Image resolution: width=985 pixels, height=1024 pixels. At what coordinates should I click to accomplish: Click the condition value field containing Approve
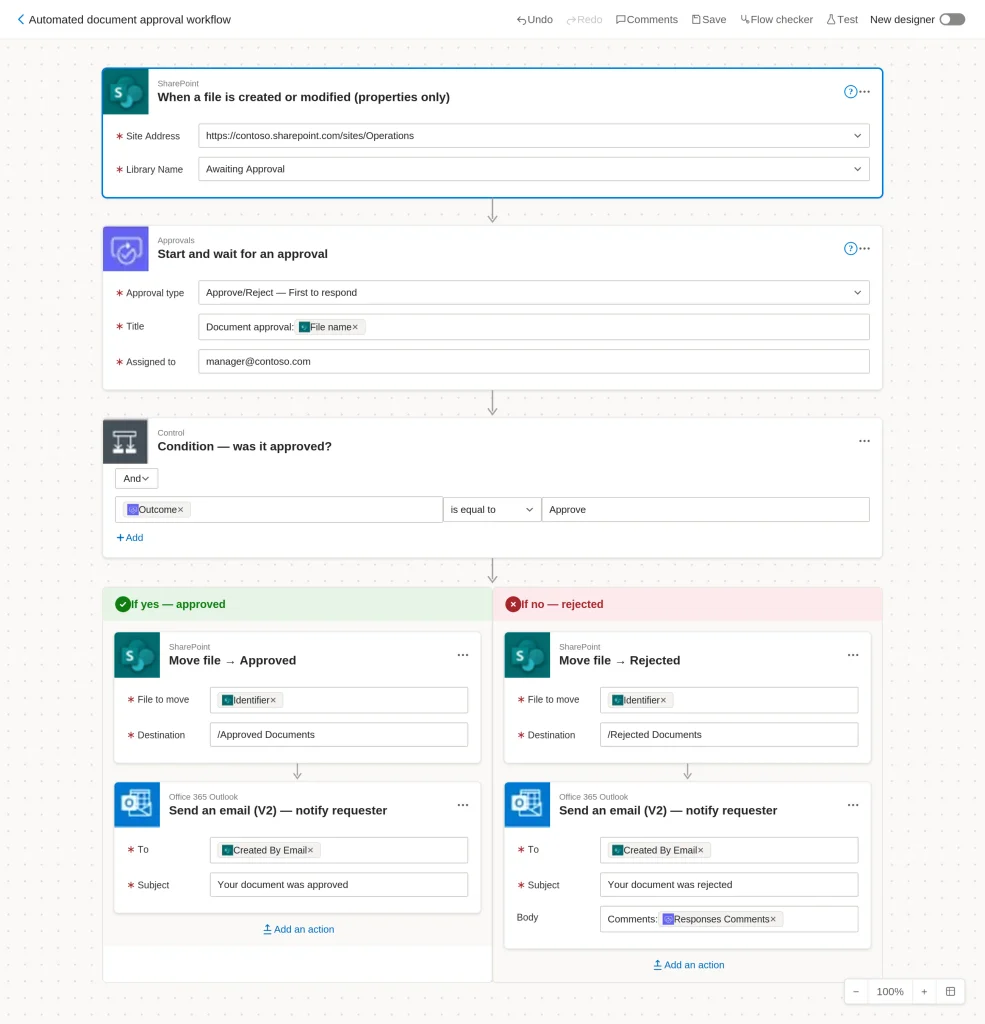[x=705, y=509]
